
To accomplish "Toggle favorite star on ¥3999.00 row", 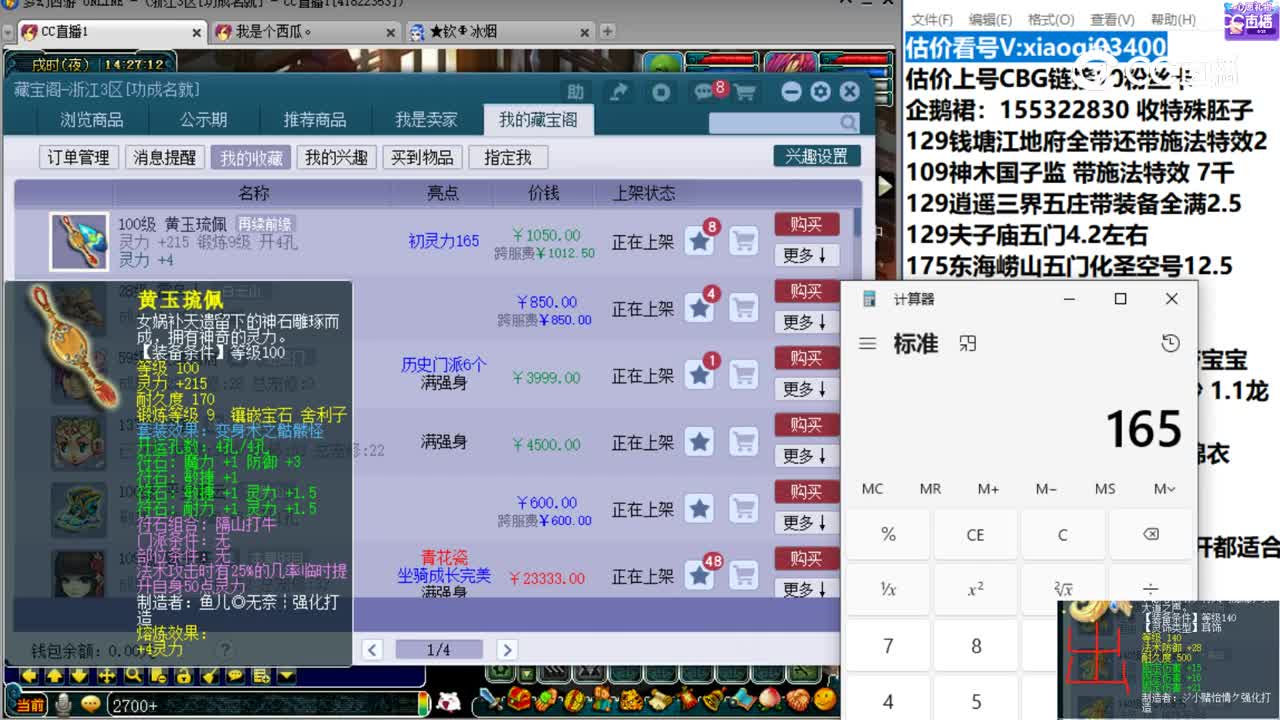I will tap(700, 375).
